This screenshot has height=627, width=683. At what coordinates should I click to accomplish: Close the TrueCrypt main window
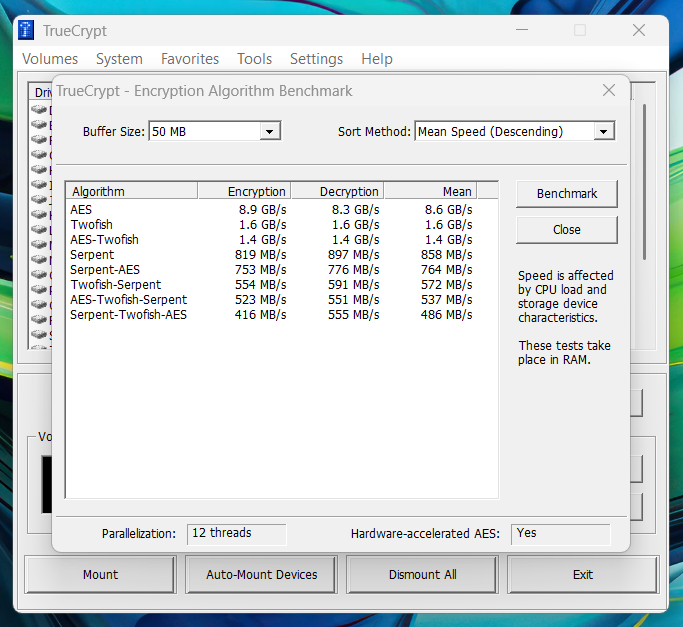pyautogui.click(x=639, y=30)
